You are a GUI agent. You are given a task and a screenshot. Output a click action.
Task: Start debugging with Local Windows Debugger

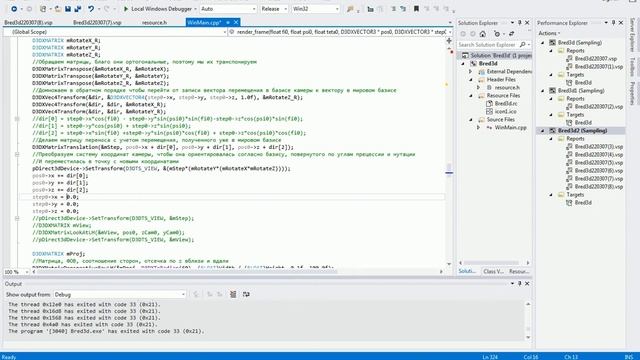click(x=158, y=9)
